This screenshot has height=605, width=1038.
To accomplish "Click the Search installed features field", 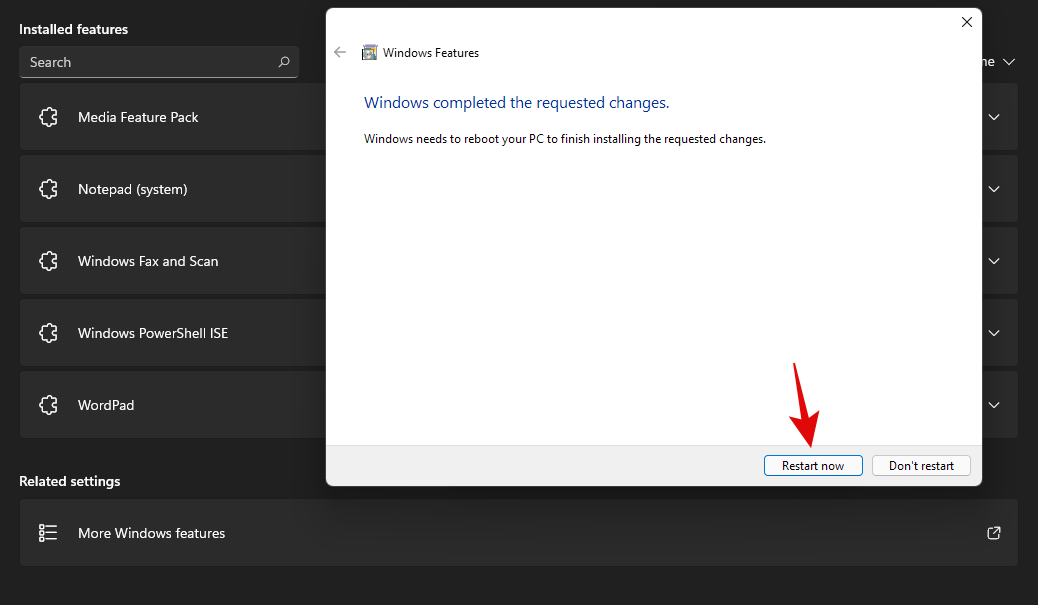I will 150,62.
